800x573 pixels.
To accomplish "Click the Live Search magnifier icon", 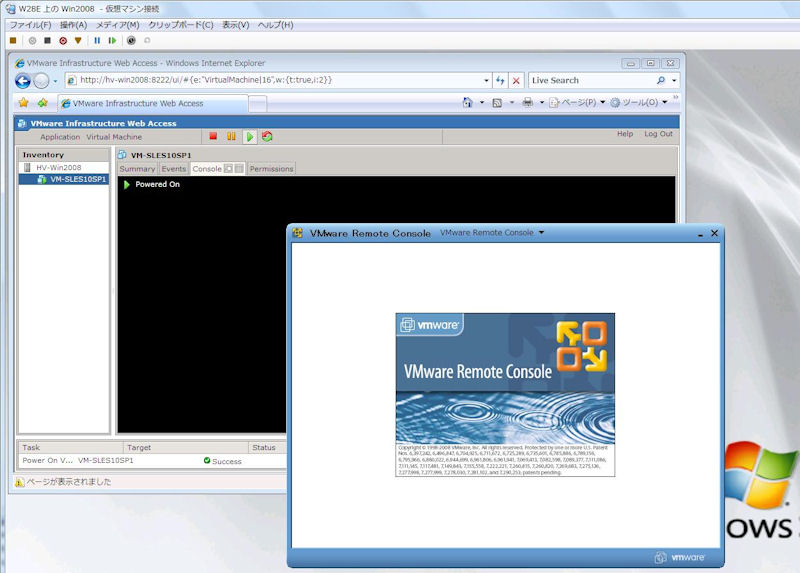I will [x=661, y=80].
